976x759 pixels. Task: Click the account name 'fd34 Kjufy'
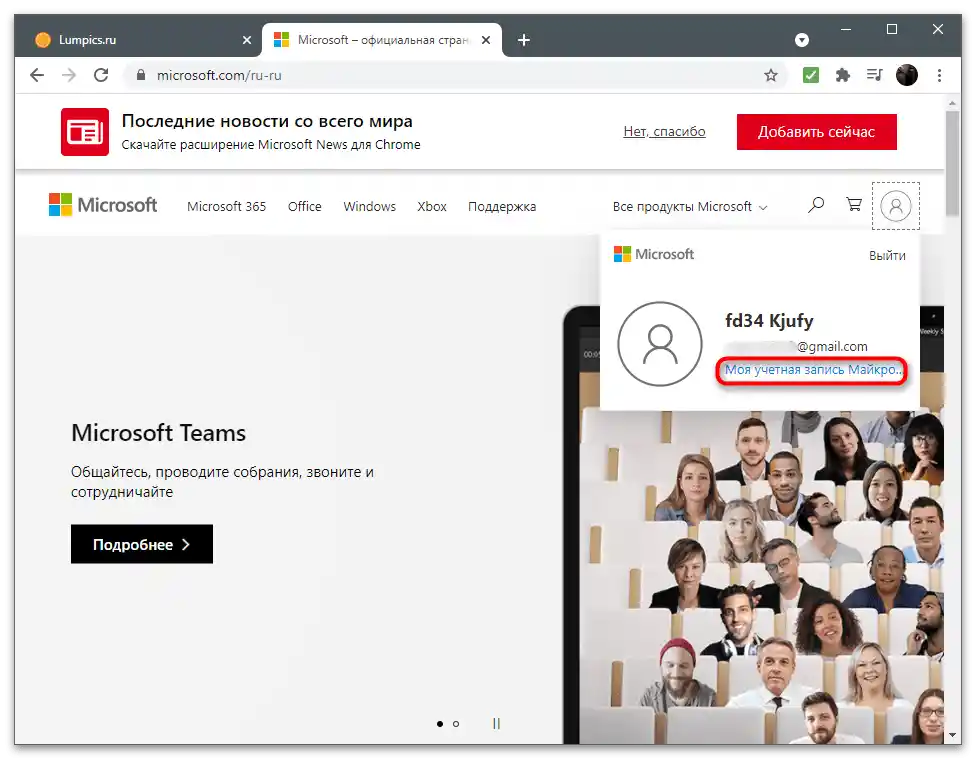769,321
